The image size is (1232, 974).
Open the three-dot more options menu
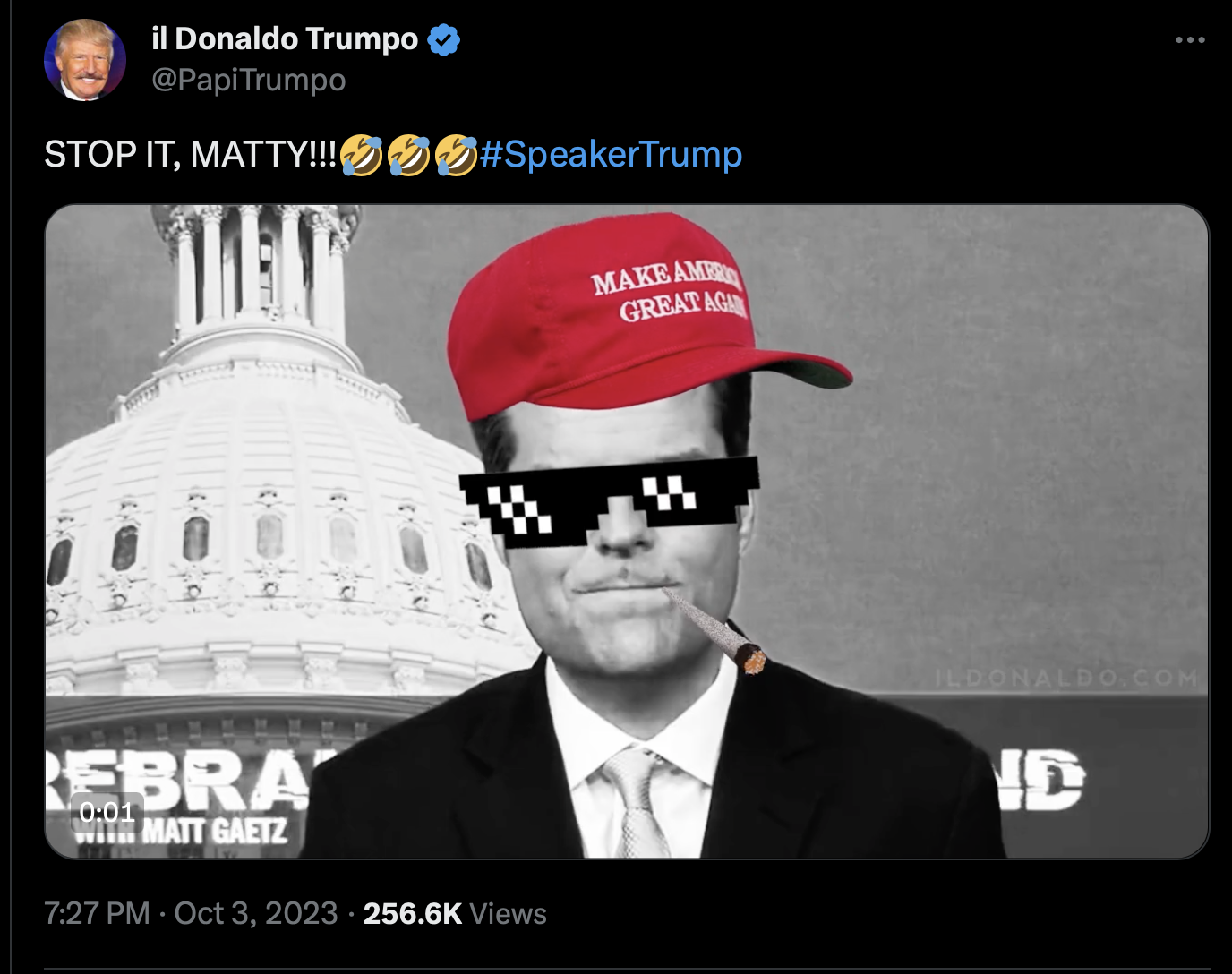[x=1190, y=40]
